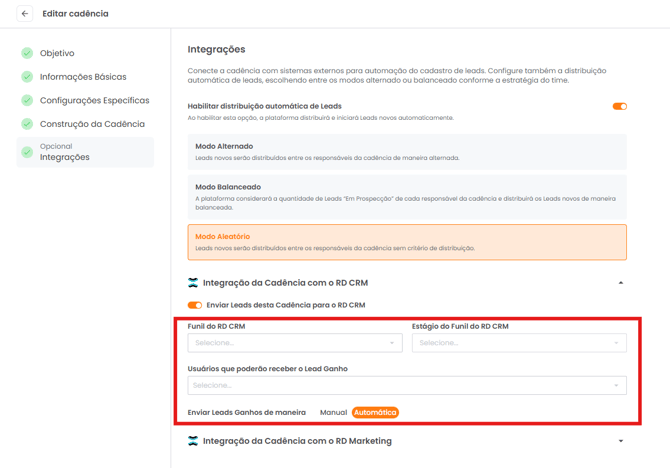Click the checkmark icon beside Integrações step
This screenshot has height=468, width=670.
[27, 152]
